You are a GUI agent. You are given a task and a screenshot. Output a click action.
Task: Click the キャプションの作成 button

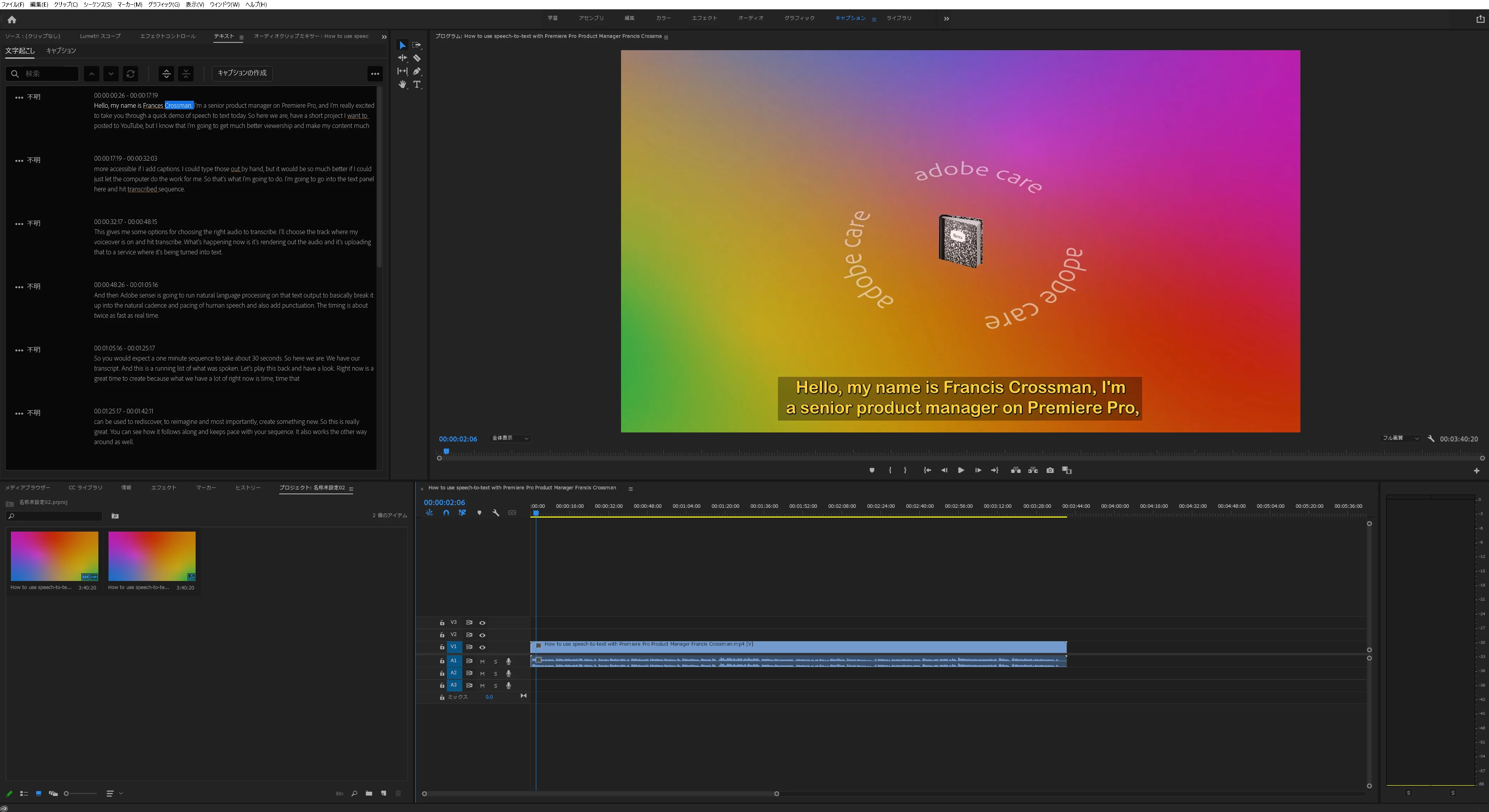[x=241, y=73]
